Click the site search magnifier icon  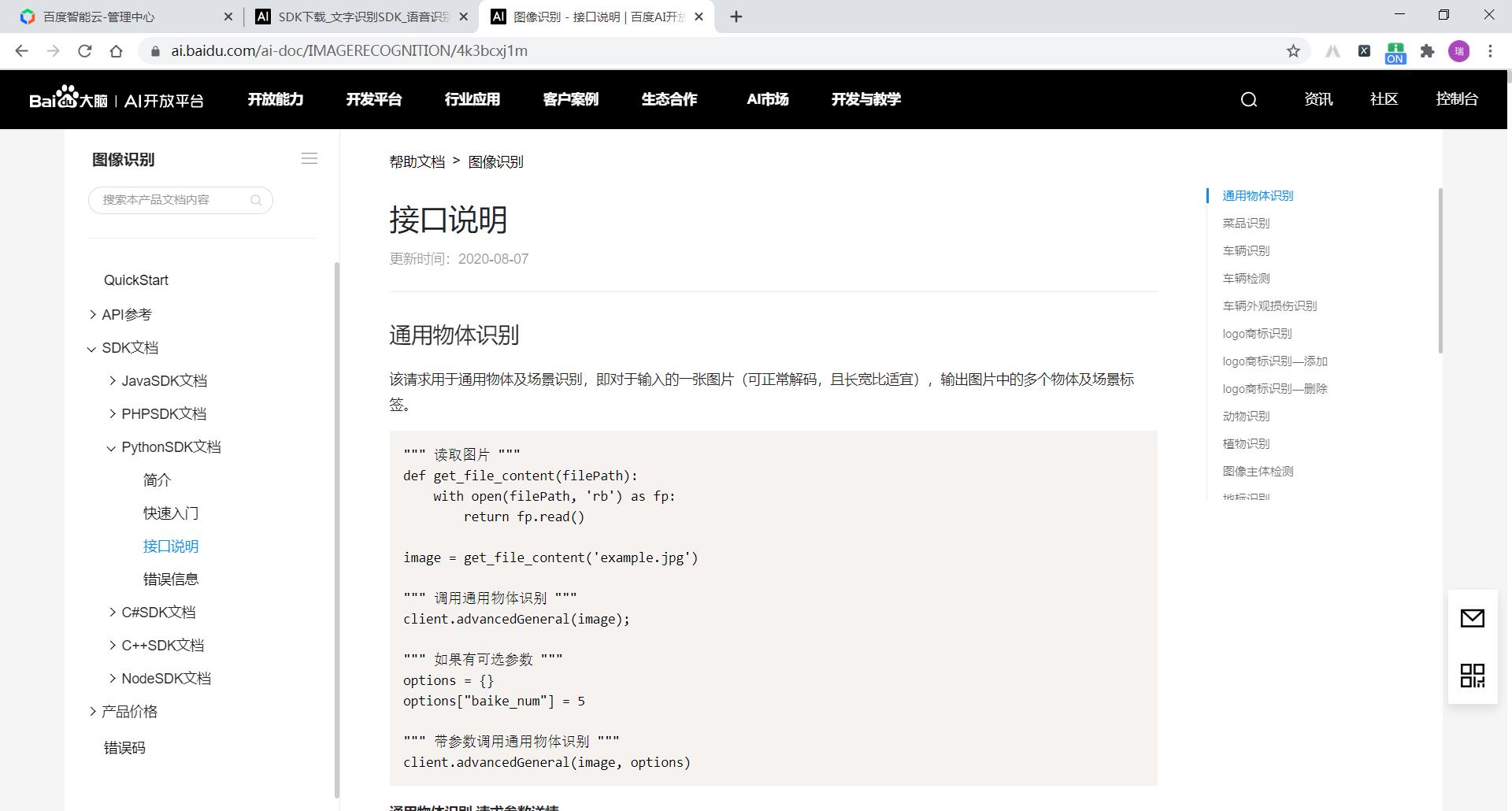pos(1249,99)
